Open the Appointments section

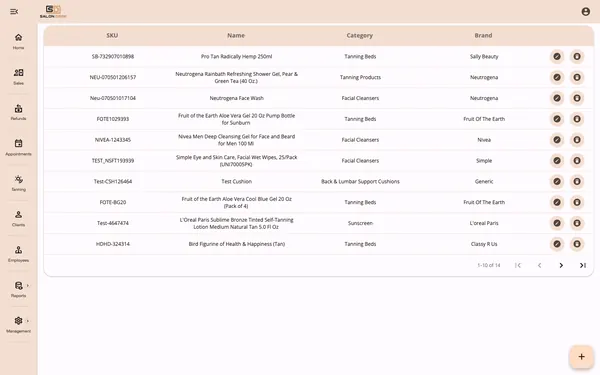click(x=18, y=148)
